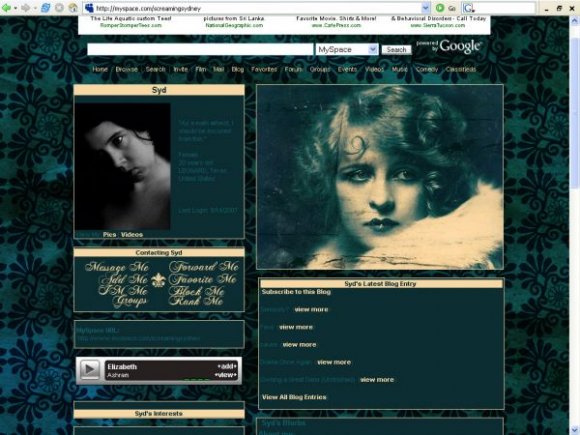Expand the address bar URL history dropdown
The image size is (580, 435).
(x=425, y=8)
